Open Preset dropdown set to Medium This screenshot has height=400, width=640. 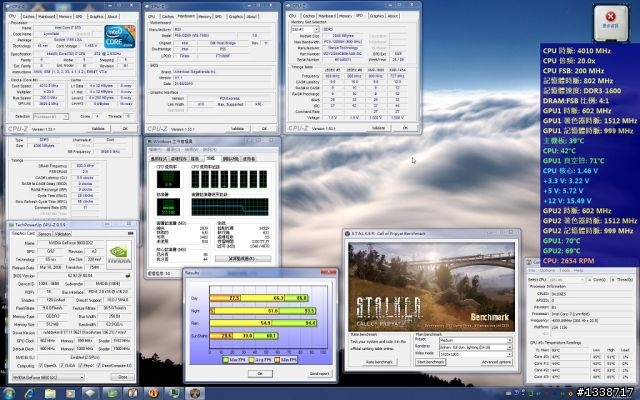pyautogui.click(x=476, y=340)
